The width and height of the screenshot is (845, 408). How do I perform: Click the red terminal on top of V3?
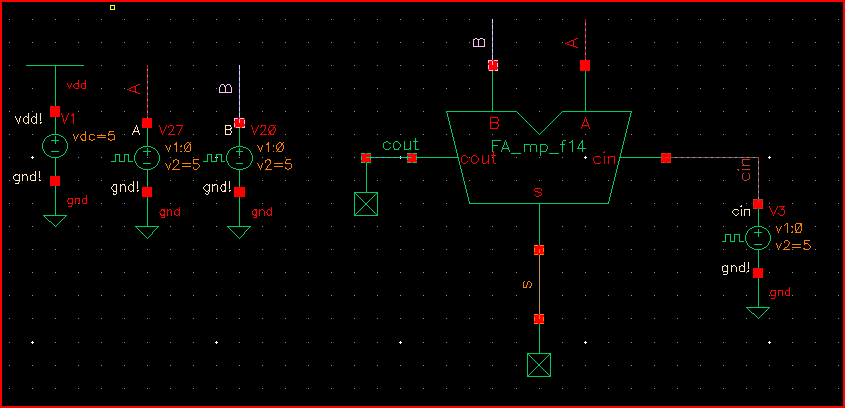[758, 204]
